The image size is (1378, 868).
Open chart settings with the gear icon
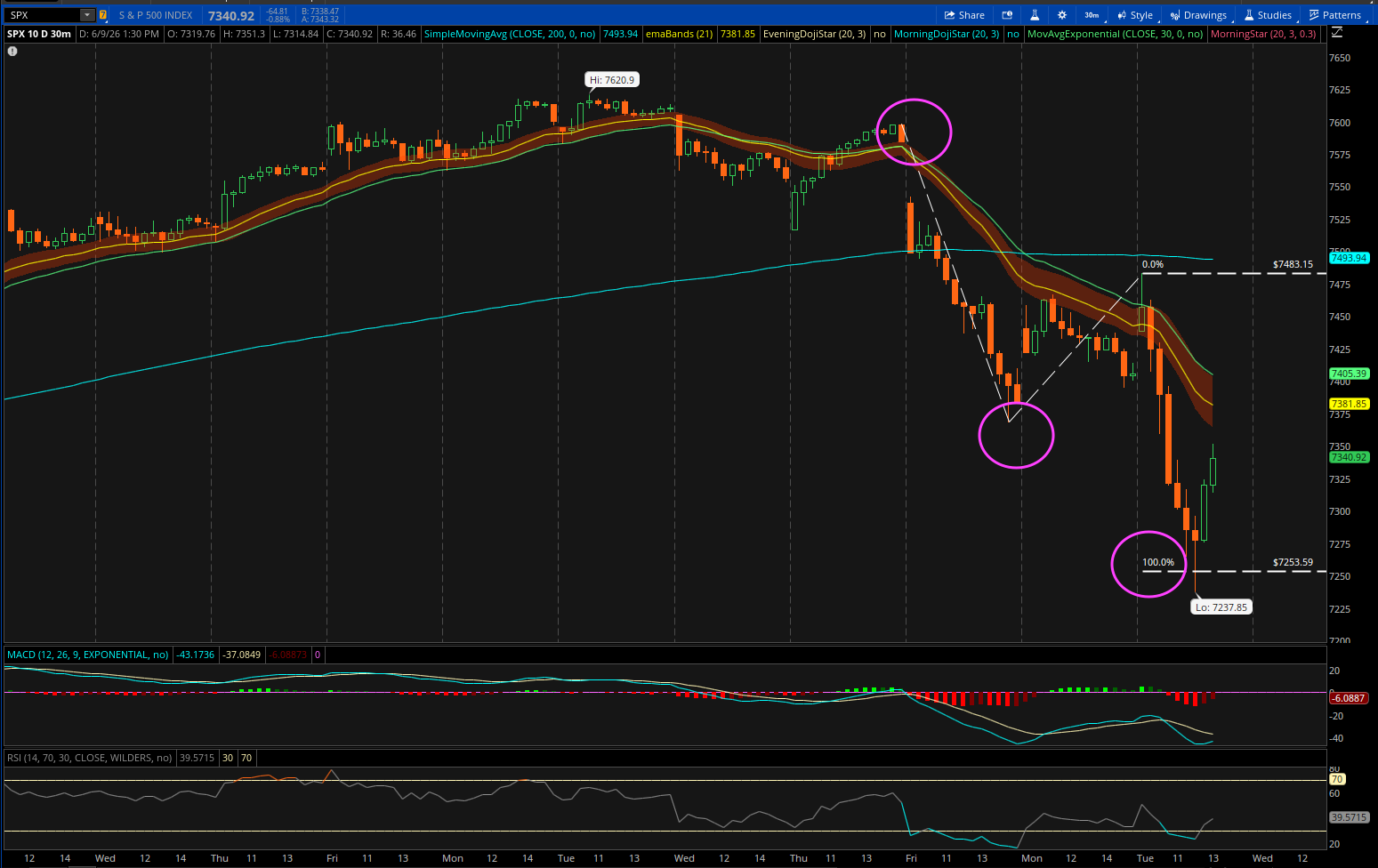click(1061, 15)
